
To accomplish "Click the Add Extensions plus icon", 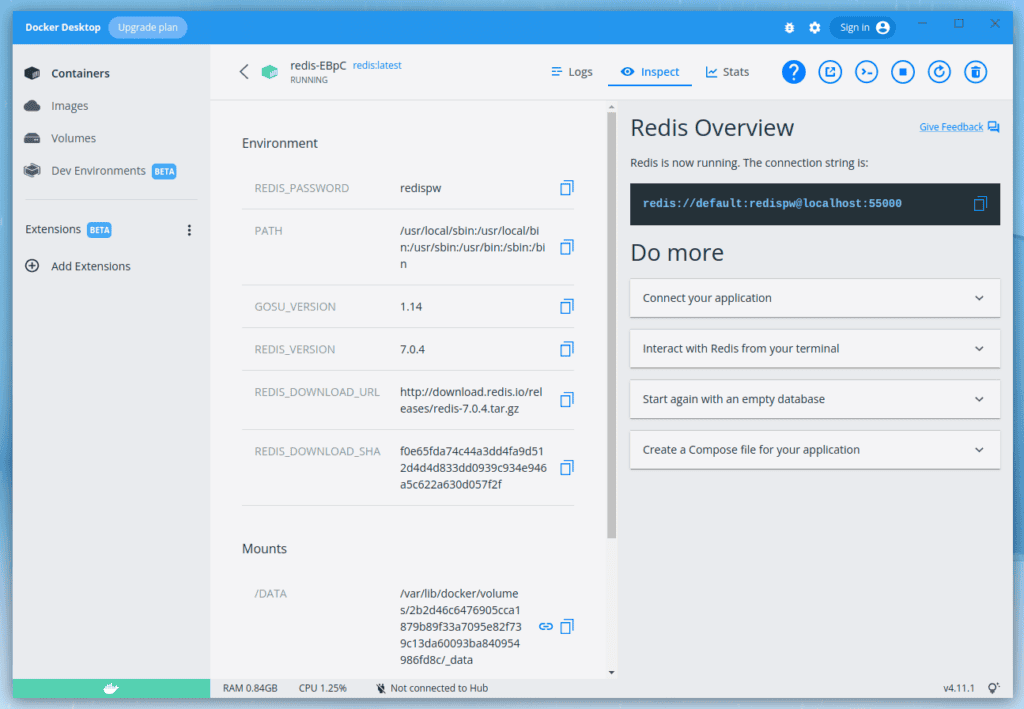I will pos(32,266).
